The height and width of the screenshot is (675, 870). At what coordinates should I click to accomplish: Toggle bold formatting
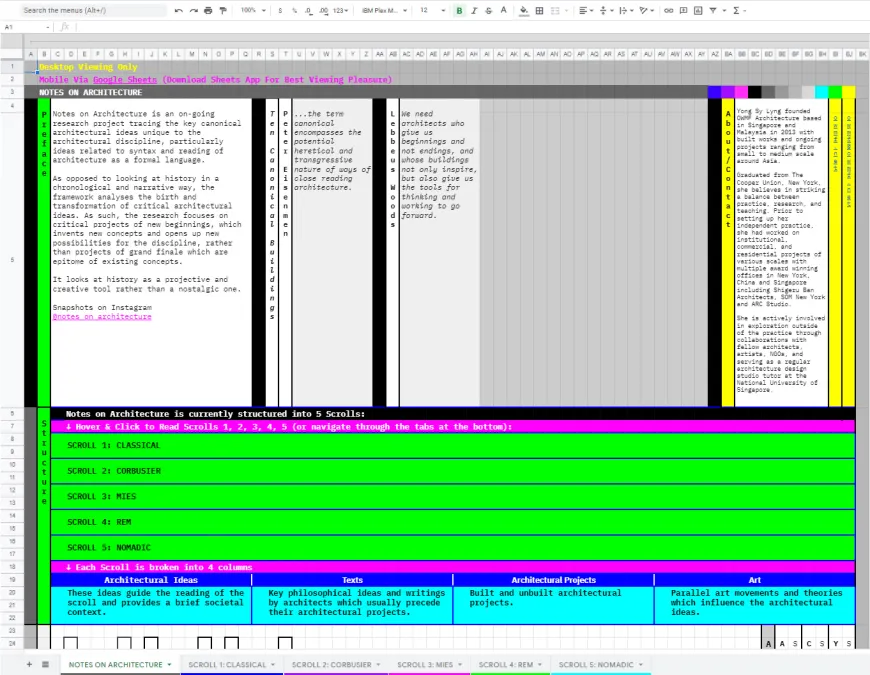(459, 11)
